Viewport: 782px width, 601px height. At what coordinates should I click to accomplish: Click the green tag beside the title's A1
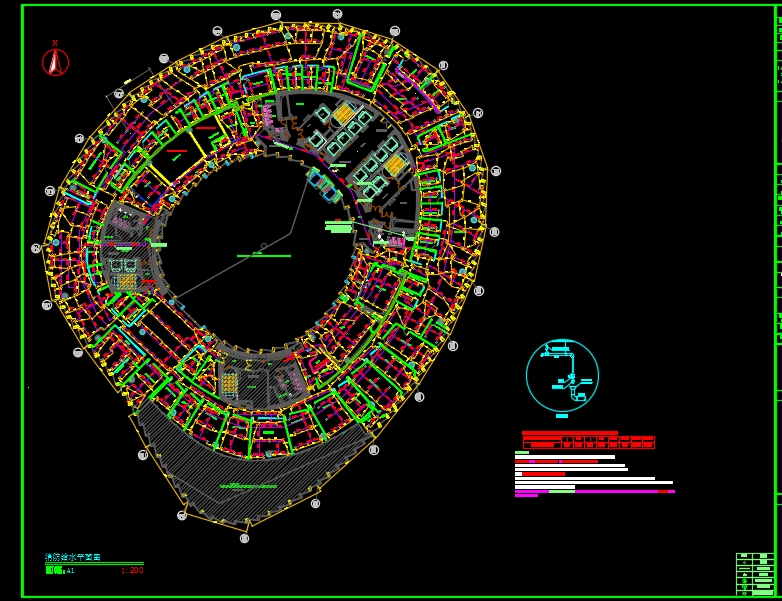[54, 571]
